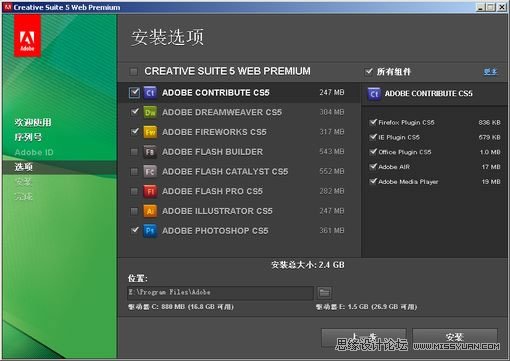Select the ADOBE FLASH BUILDER row label
The height and width of the screenshot is (361, 510).
pos(212,152)
